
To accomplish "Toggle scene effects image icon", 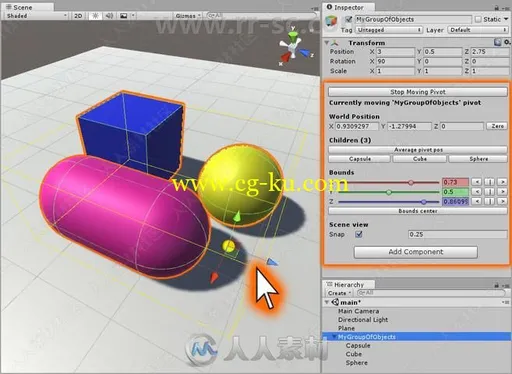I will (x=123, y=16).
